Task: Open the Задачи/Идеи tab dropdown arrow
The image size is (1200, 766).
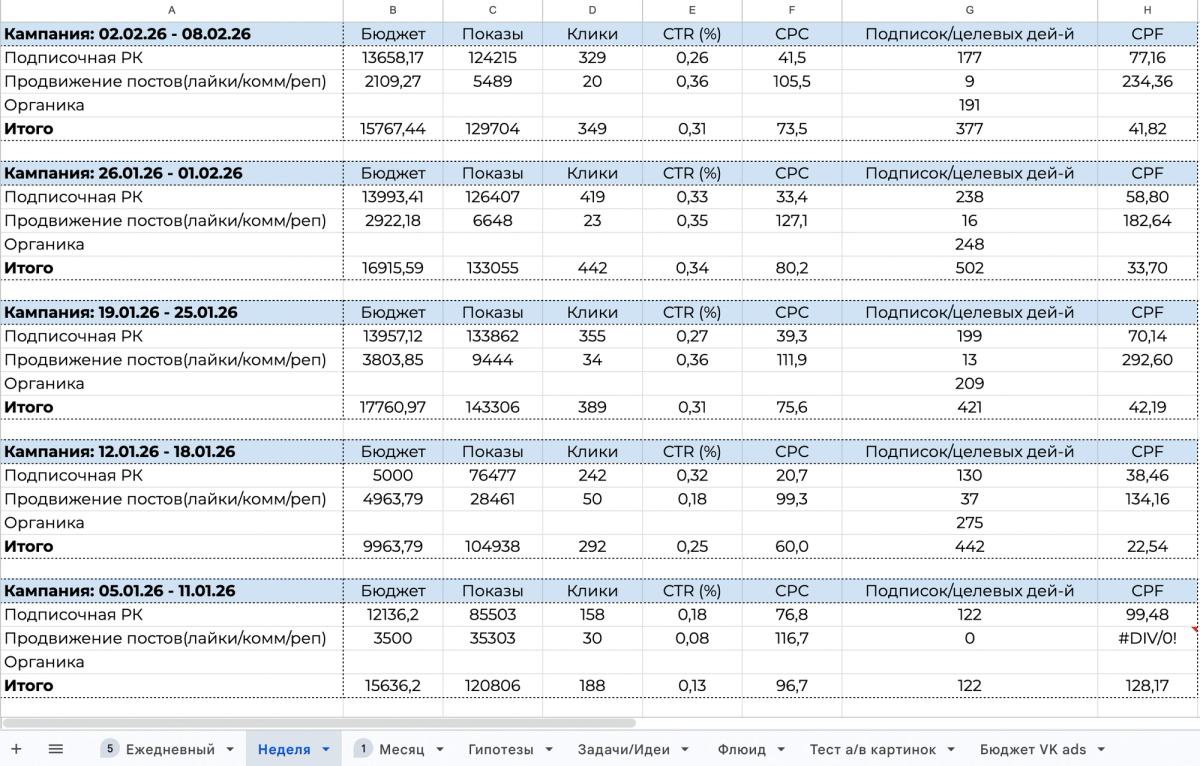Action: click(x=685, y=749)
